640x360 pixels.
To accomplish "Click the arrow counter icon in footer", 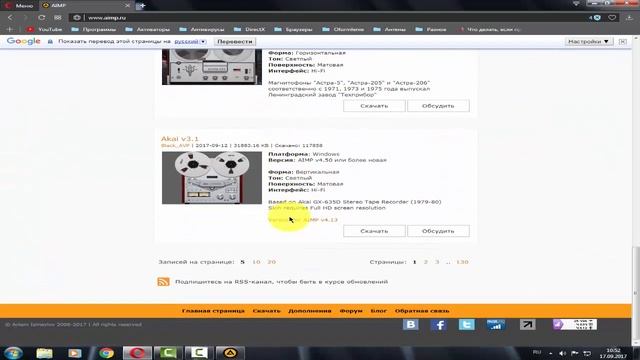I will [x=527, y=325].
